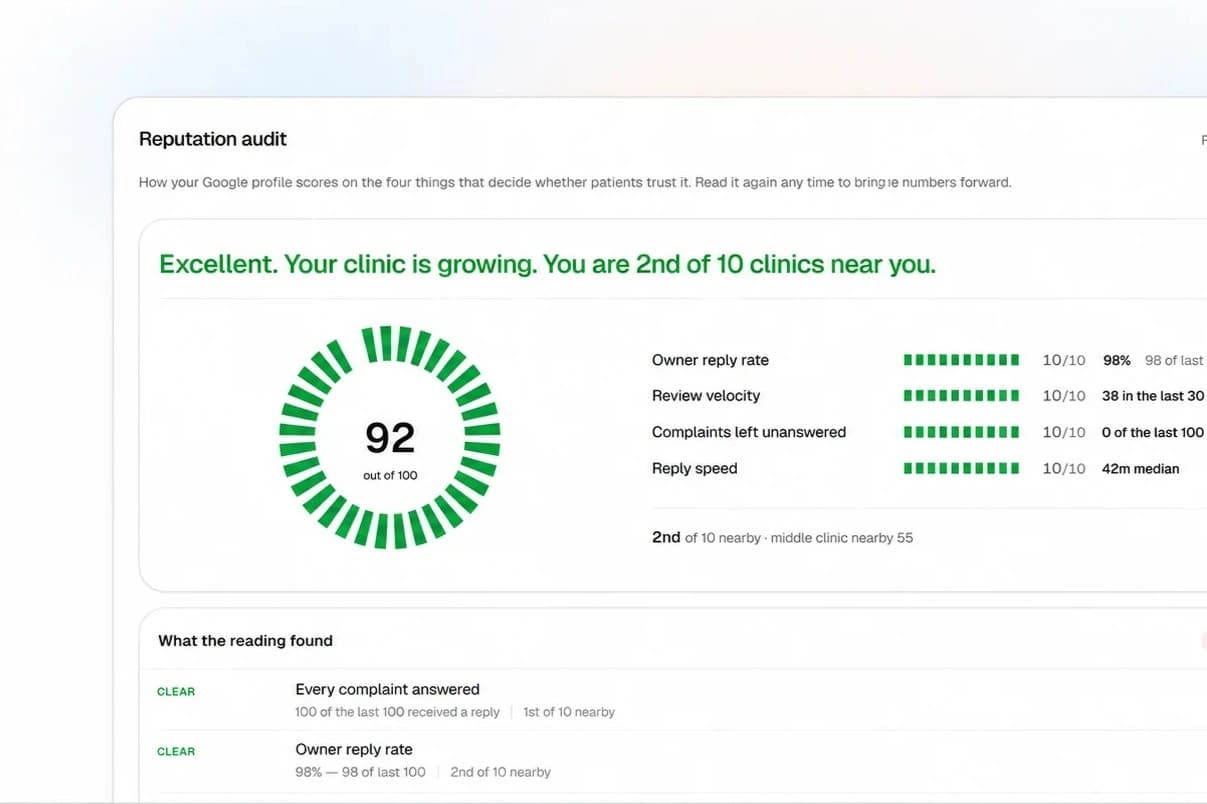The height and width of the screenshot is (804, 1207).
Task: Click the '38 in the last 30' value
Action: point(1153,396)
